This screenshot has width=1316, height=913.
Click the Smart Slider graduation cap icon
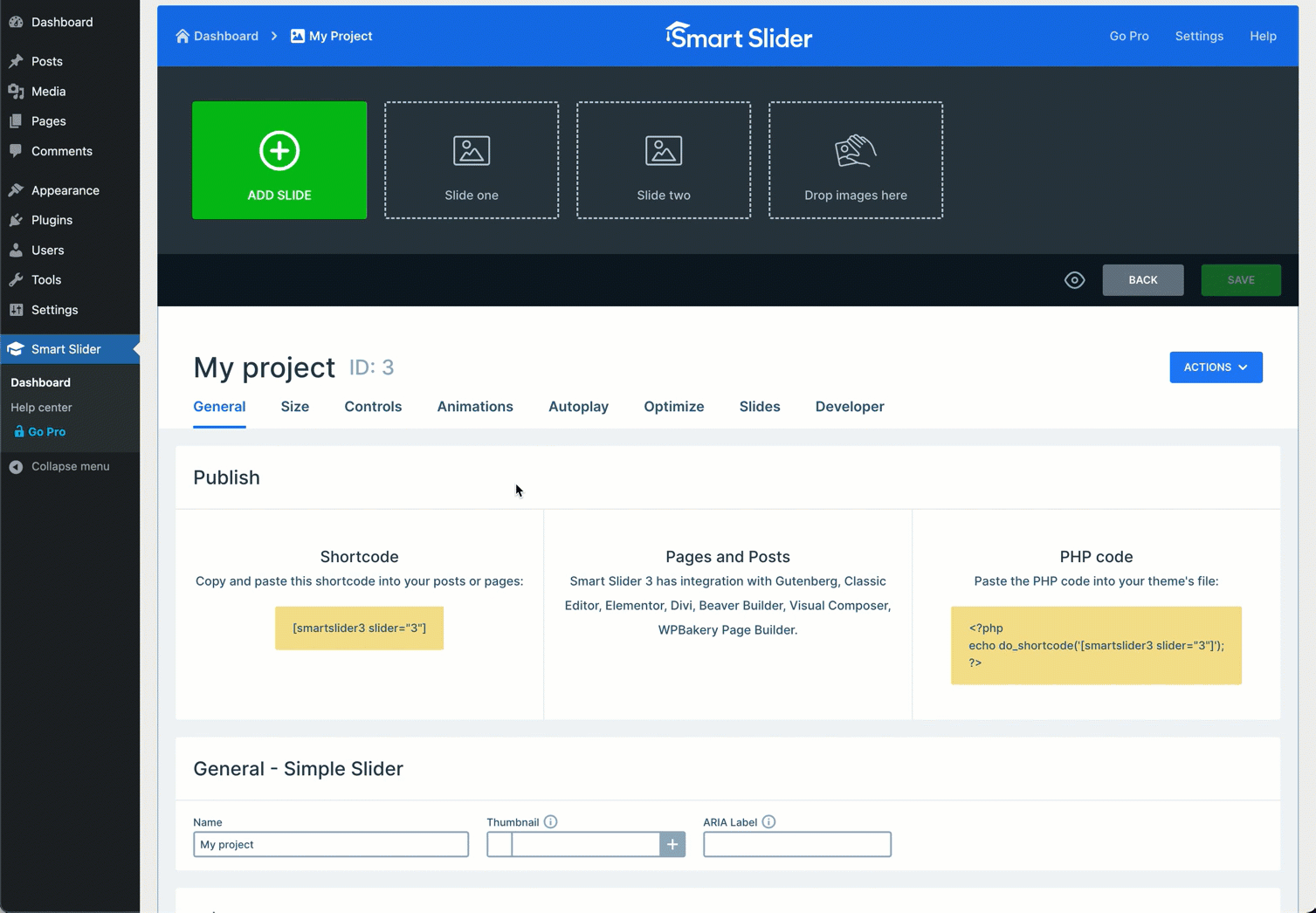[16, 349]
